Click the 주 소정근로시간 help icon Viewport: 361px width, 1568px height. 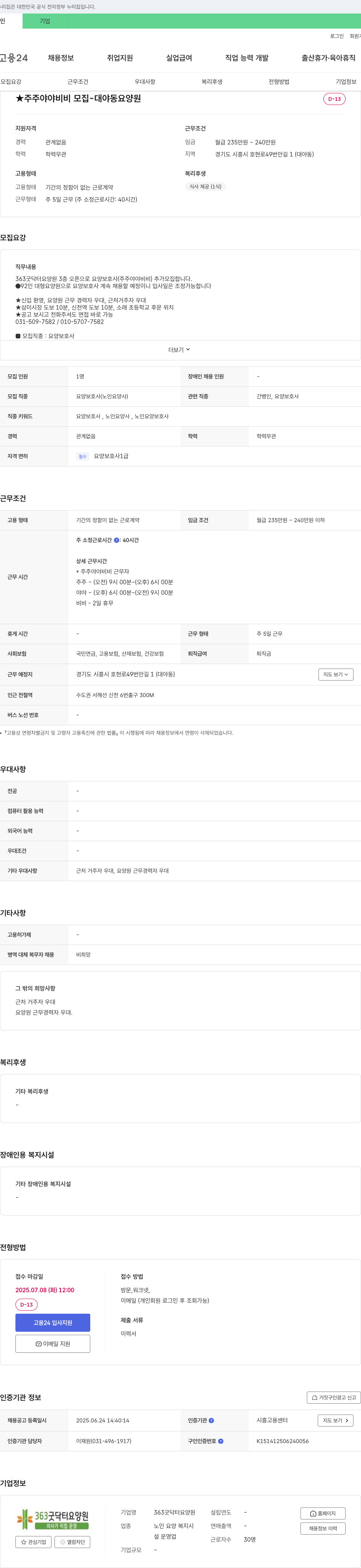pos(117,540)
